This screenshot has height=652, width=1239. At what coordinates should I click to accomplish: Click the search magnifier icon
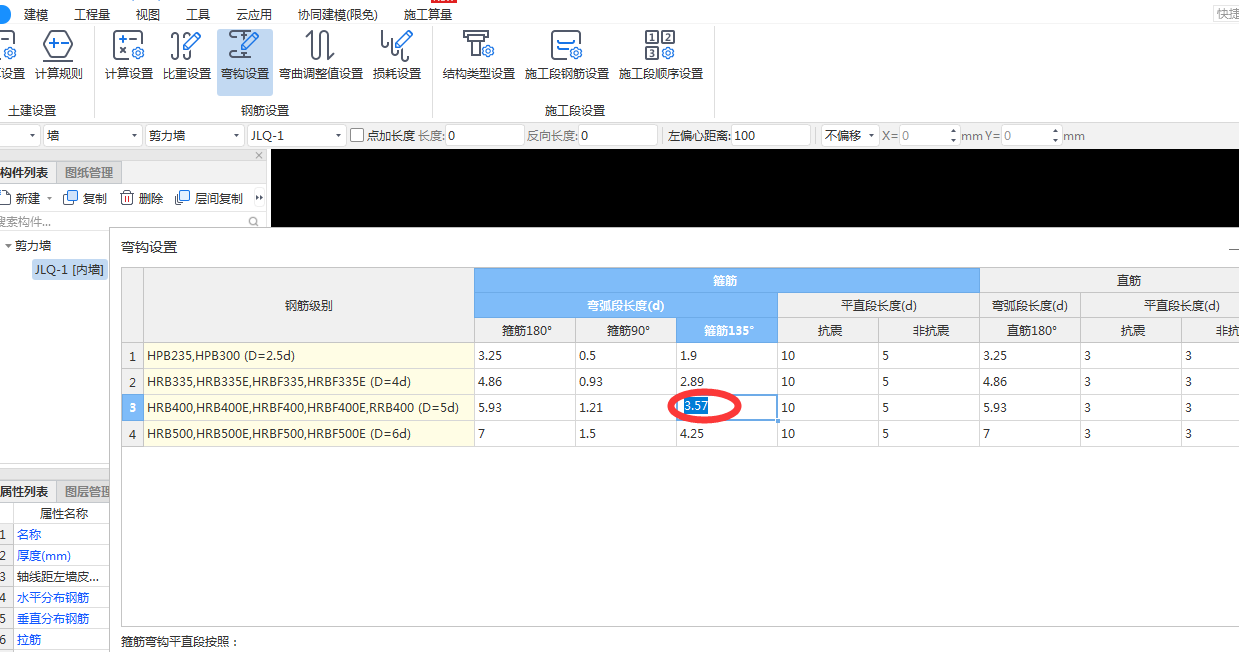coord(254,222)
